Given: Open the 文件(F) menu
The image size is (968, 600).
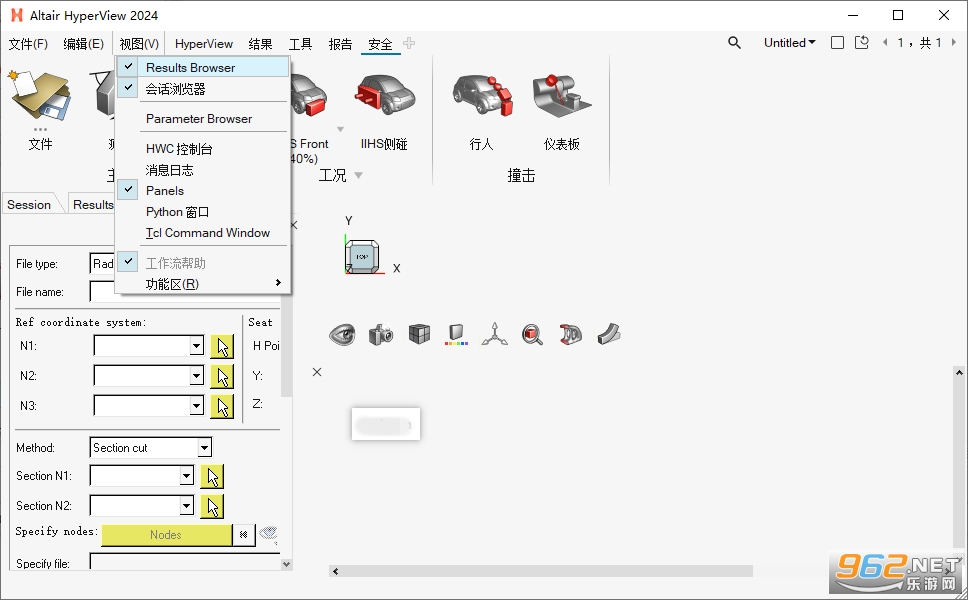Looking at the screenshot, I should click(28, 44).
